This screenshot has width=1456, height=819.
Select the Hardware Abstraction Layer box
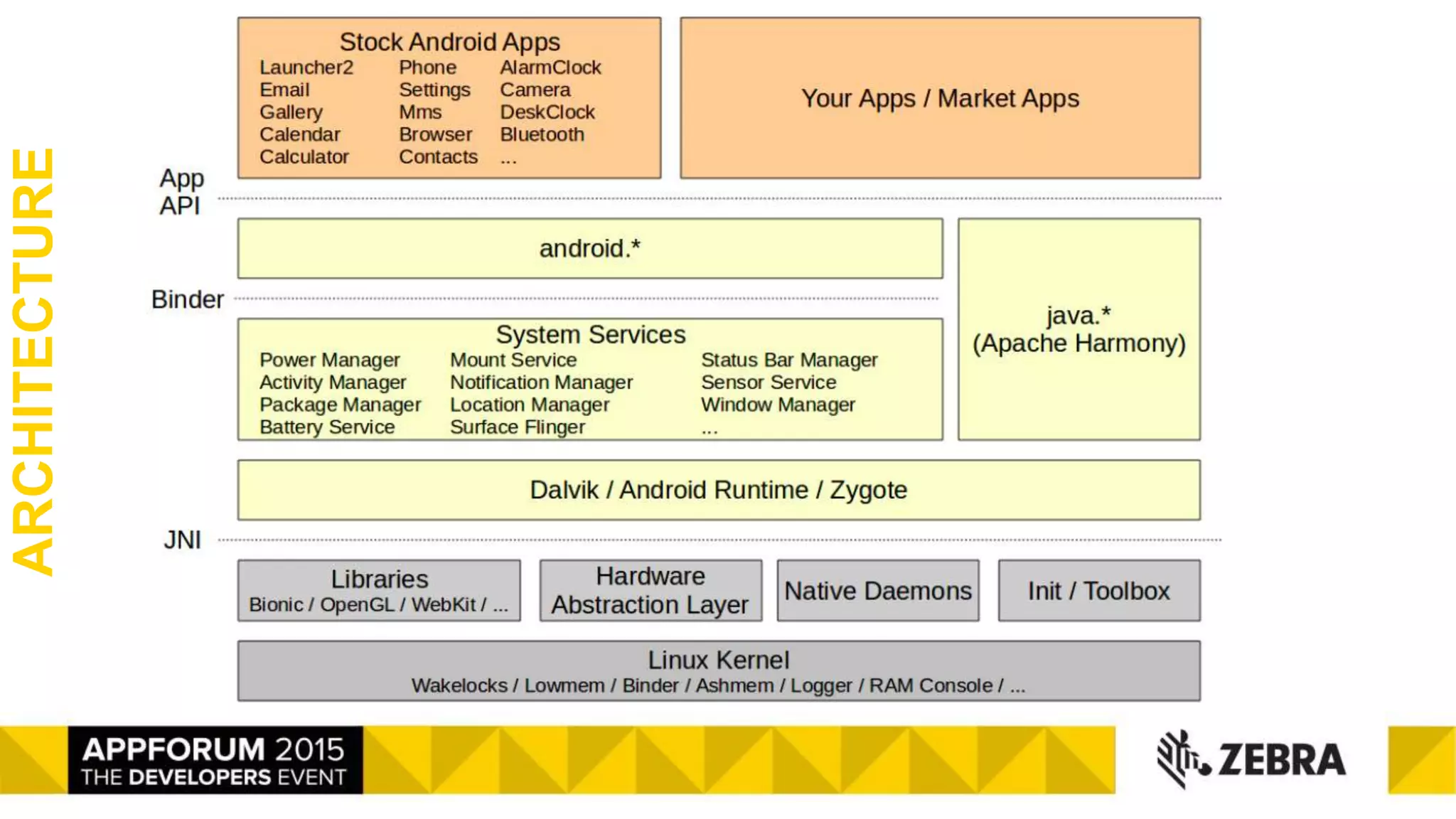(650, 590)
